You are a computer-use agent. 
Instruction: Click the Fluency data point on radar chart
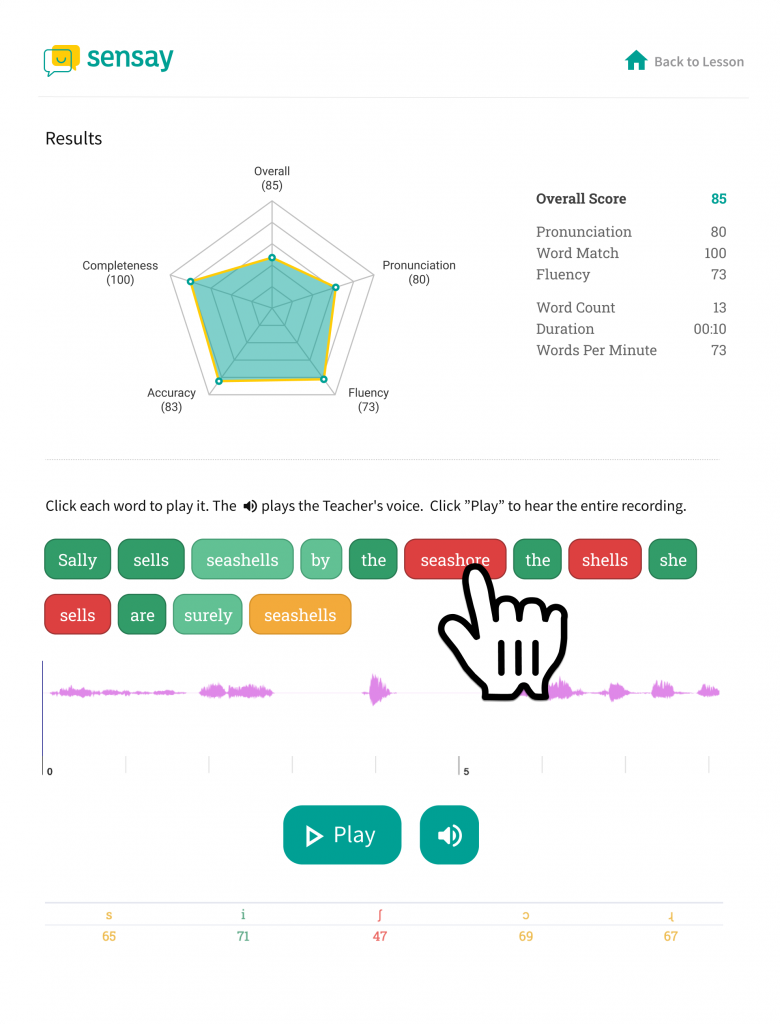point(323,379)
